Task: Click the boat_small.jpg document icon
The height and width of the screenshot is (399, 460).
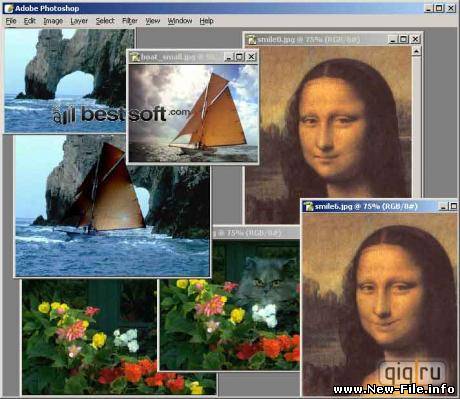Action: tap(135, 57)
